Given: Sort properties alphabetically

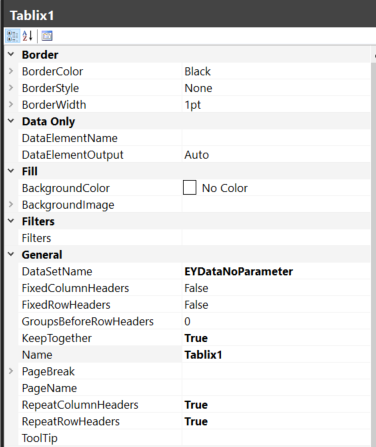Looking at the screenshot, I should click(x=28, y=36).
